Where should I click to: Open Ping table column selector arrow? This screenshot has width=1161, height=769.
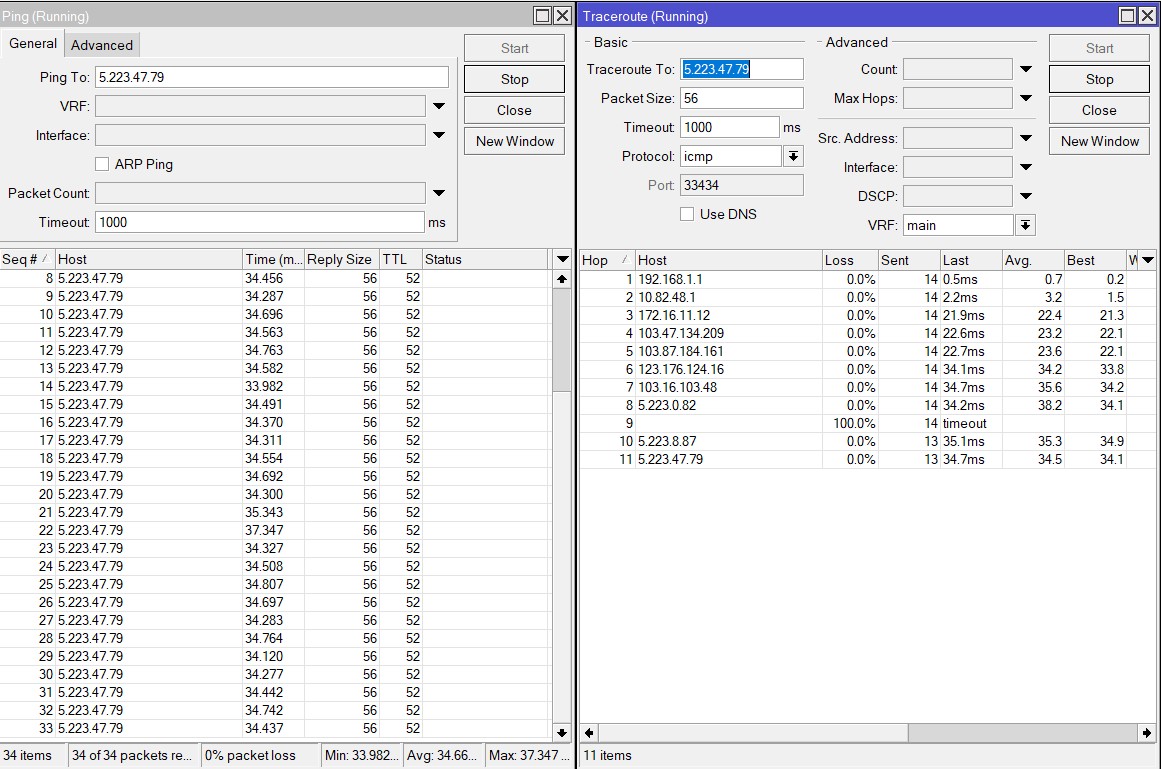(x=562, y=259)
